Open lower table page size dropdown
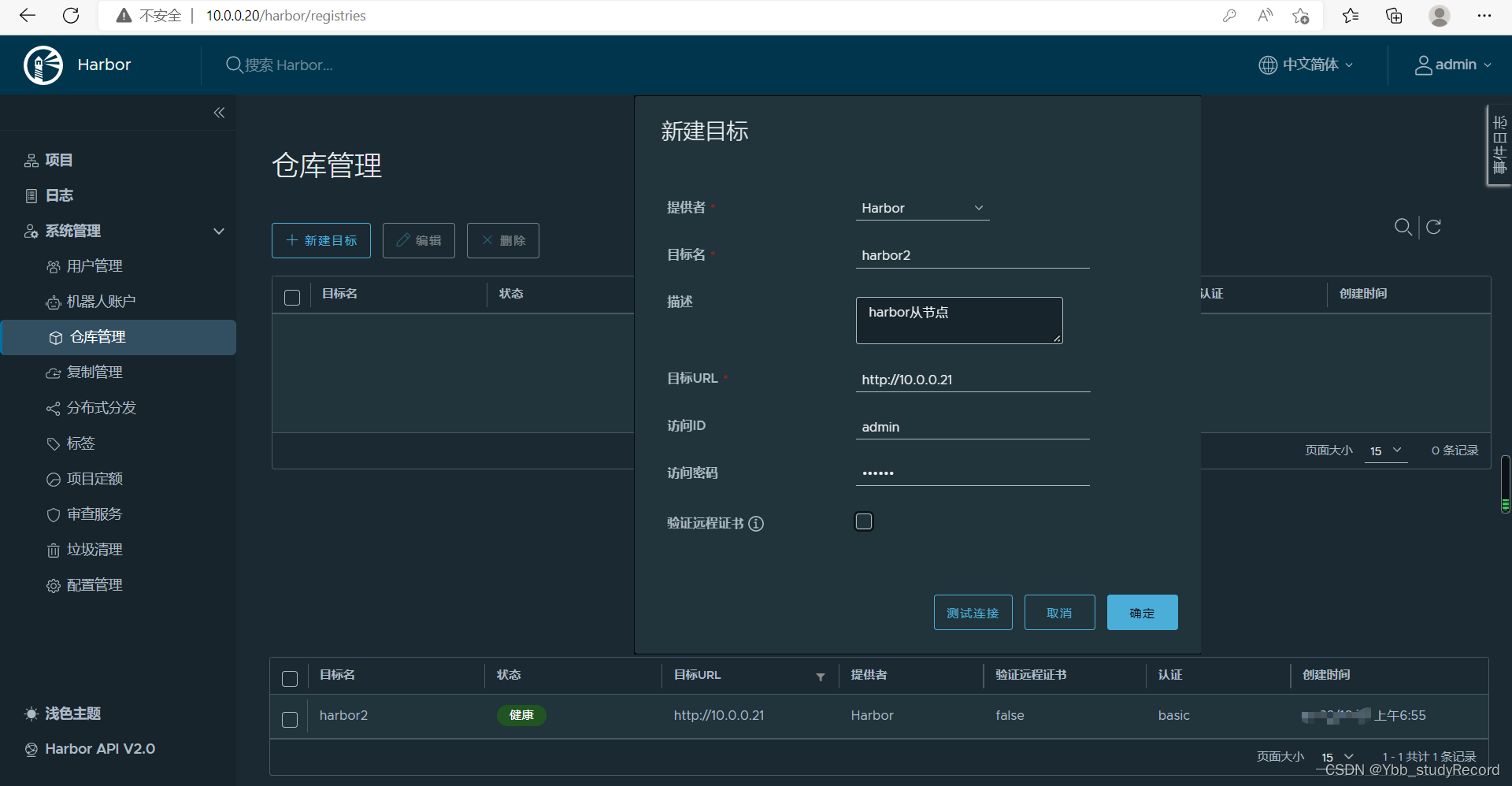The height and width of the screenshot is (786, 1512). (1338, 757)
